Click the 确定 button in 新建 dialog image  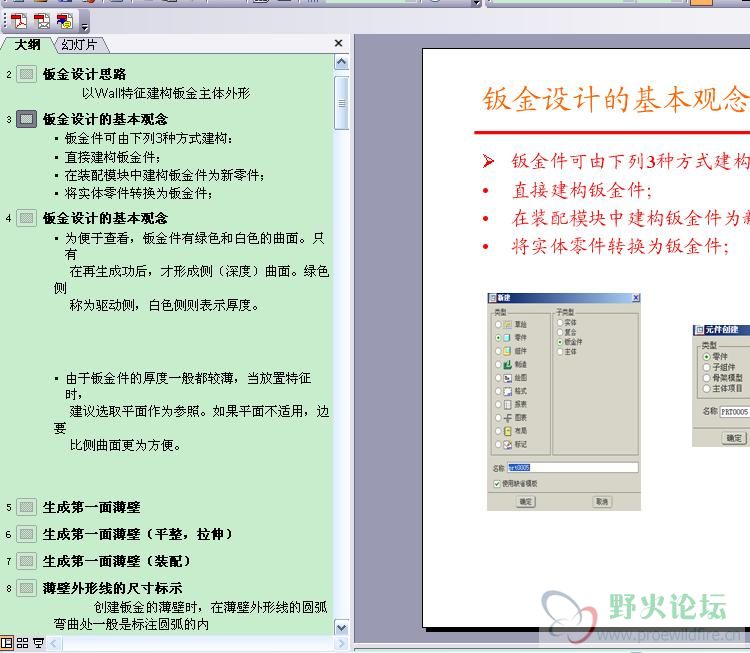526,501
